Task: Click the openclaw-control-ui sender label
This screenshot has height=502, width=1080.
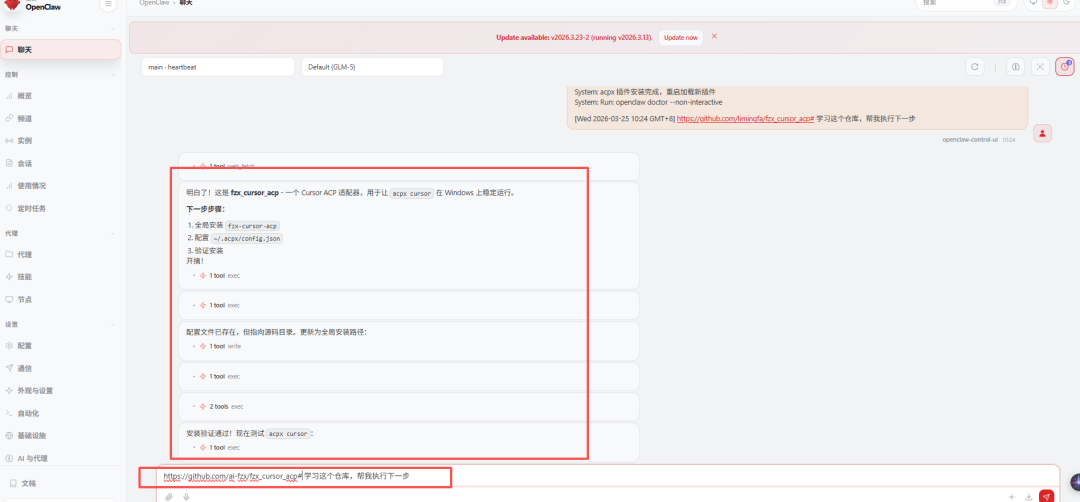Action: (970, 139)
